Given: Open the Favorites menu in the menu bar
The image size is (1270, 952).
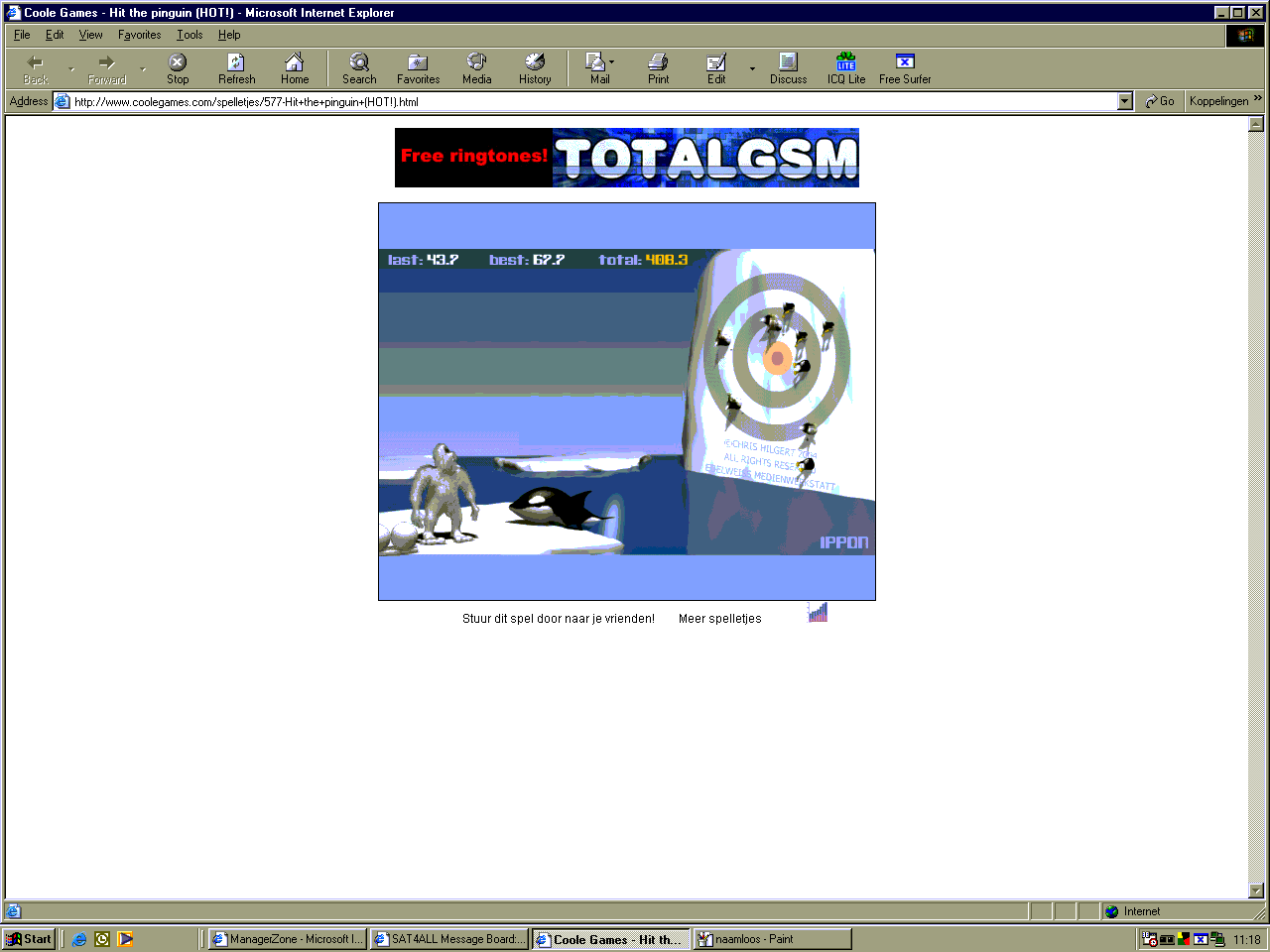Looking at the screenshot, I should [x=139, y=35].
